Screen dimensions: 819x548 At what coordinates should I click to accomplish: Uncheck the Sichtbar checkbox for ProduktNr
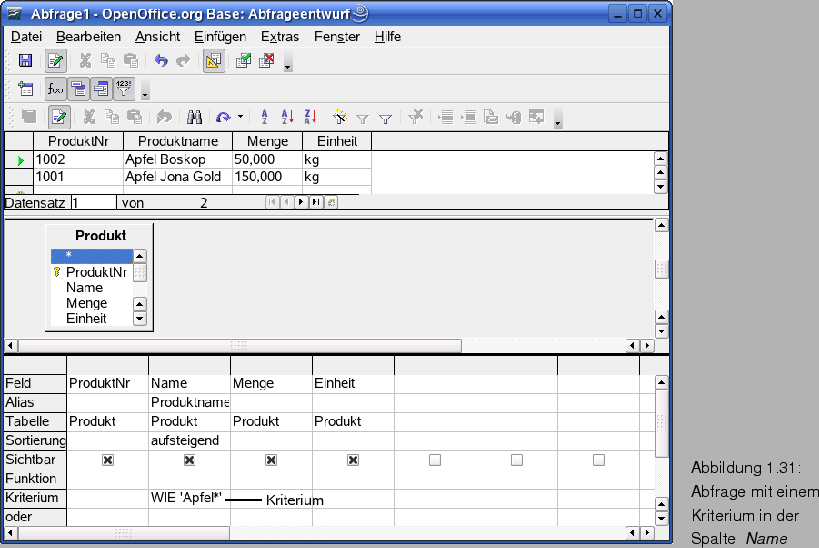pos(107,460)
